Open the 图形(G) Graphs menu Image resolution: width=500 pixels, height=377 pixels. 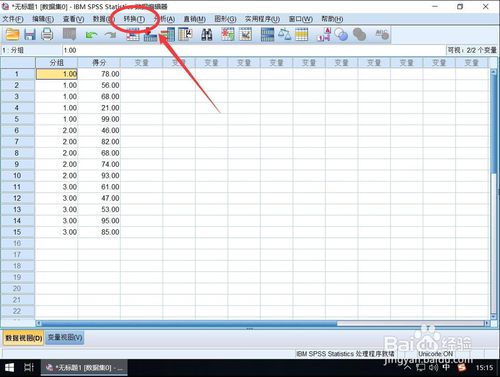225,19
